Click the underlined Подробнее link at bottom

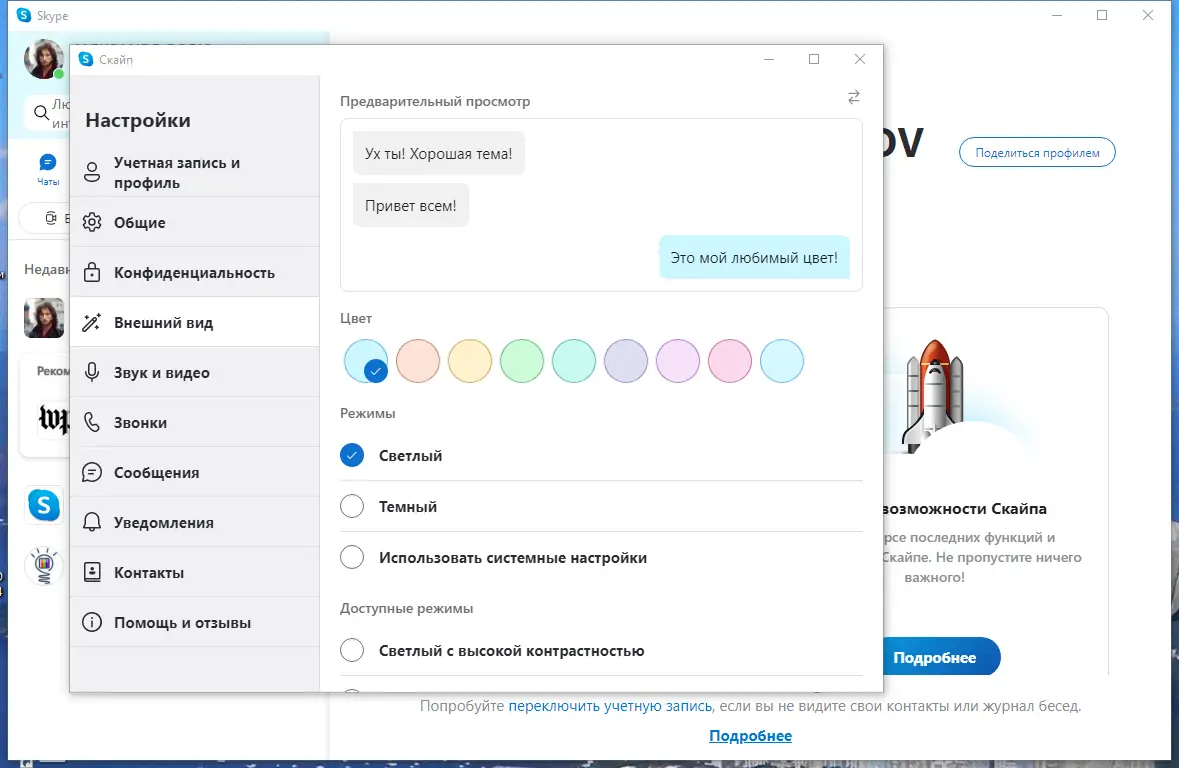pyautogui.click(x=750, y=736)
